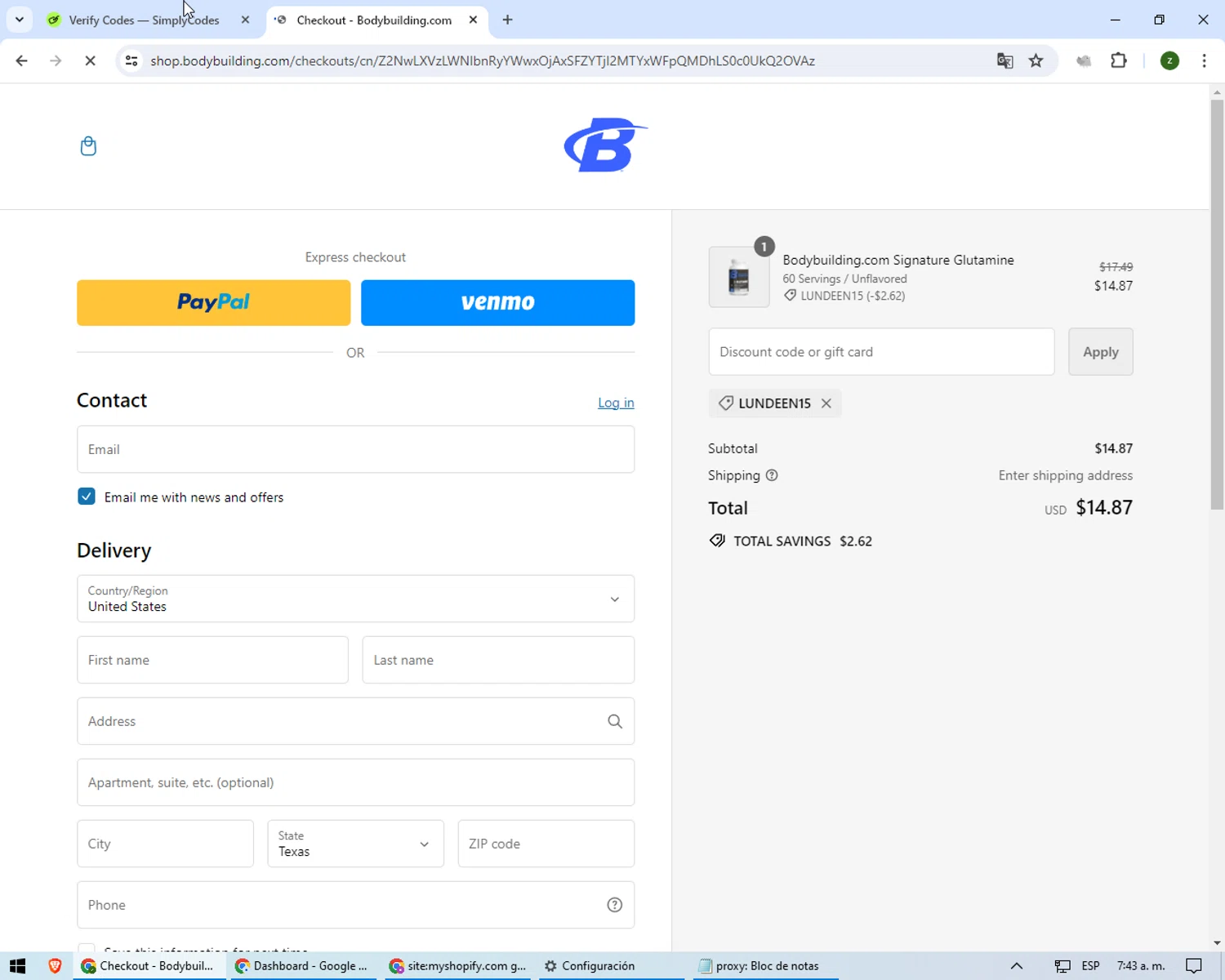
Task: Switch to Dashboard Google taskbar window
Action: point(303,966)
